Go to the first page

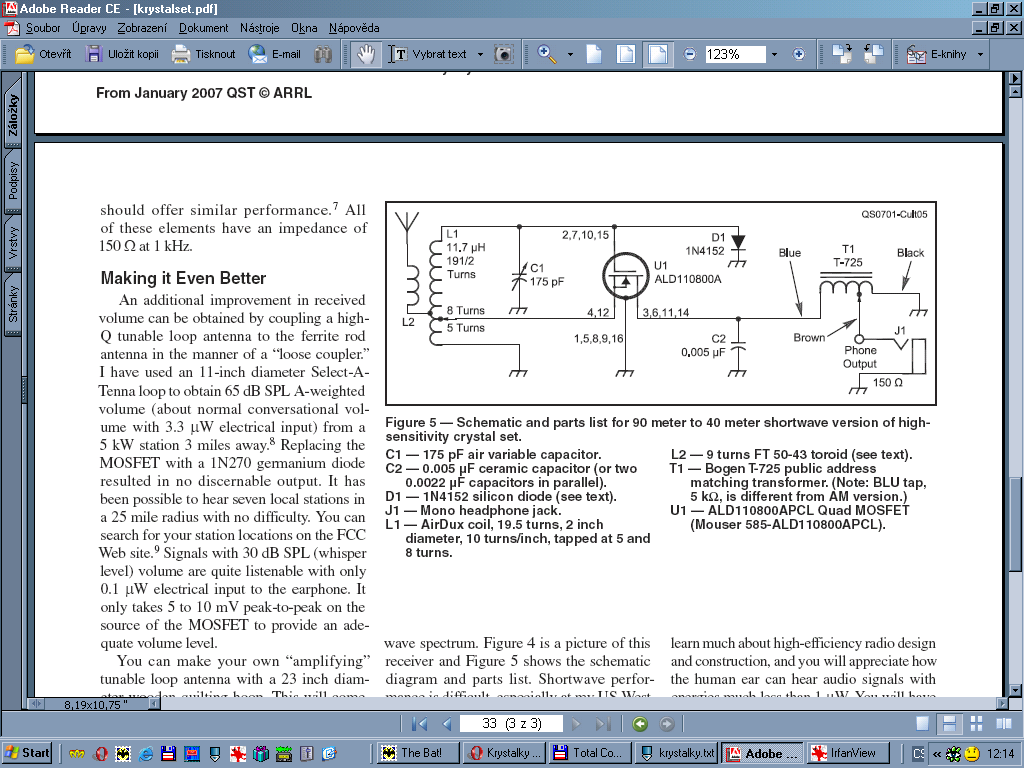coord(419,724)
